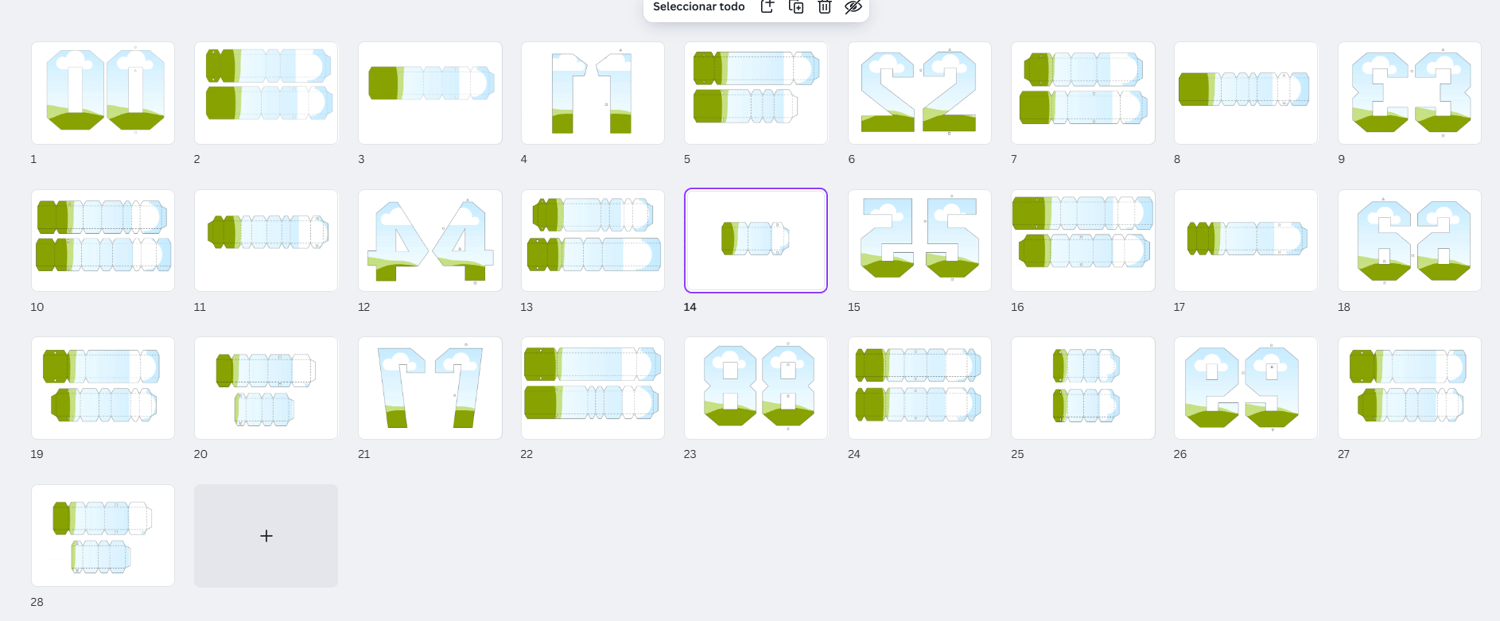
Task: Choose page 21 thumbnail showing number 7
Action: [430, 388]
